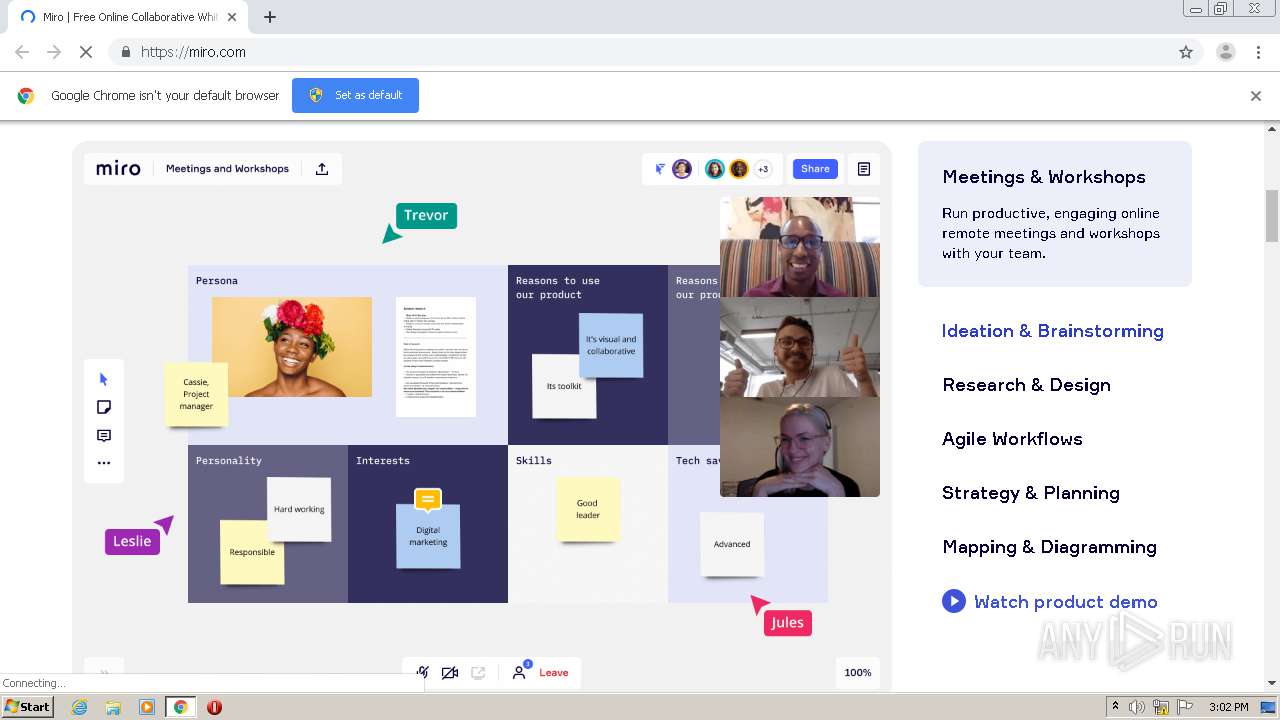The width and height of the screenshot is (1280, 720).
Task: Open the Windows Start button
Action: tap(27, 706)
